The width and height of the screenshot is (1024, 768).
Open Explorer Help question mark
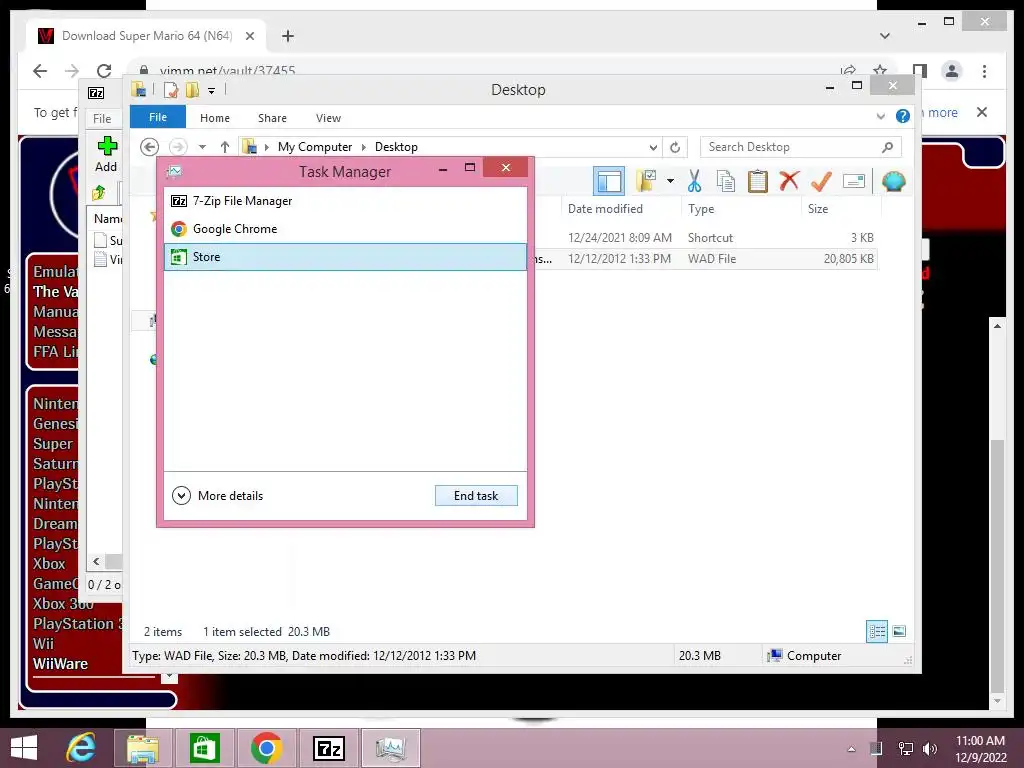click(x=903, y=116)
